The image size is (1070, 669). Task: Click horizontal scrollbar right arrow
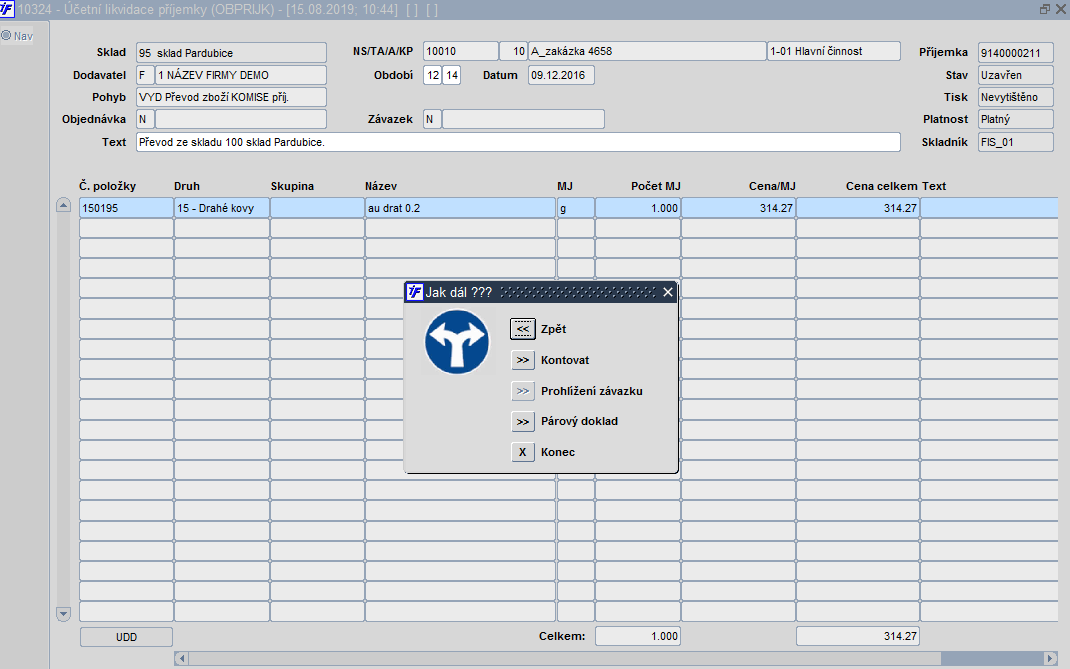pyautogui.click(x=1051, y=659)
